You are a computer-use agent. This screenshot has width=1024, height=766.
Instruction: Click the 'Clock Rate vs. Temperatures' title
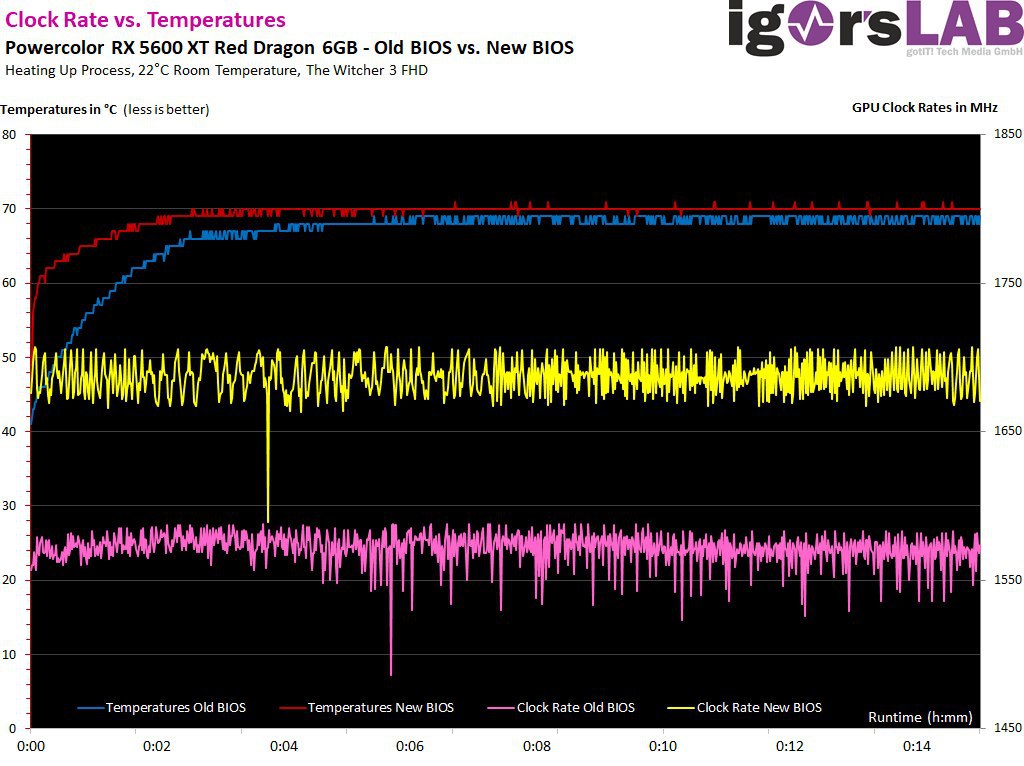[x=145, y=20]
